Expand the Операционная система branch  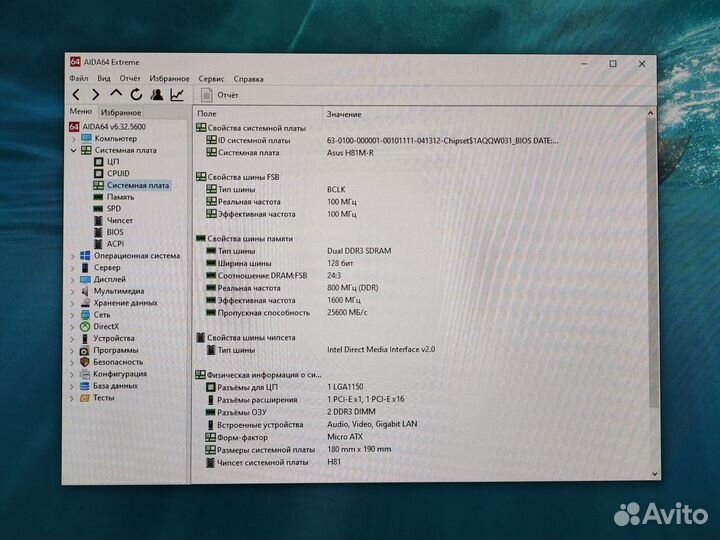[73, 256]
